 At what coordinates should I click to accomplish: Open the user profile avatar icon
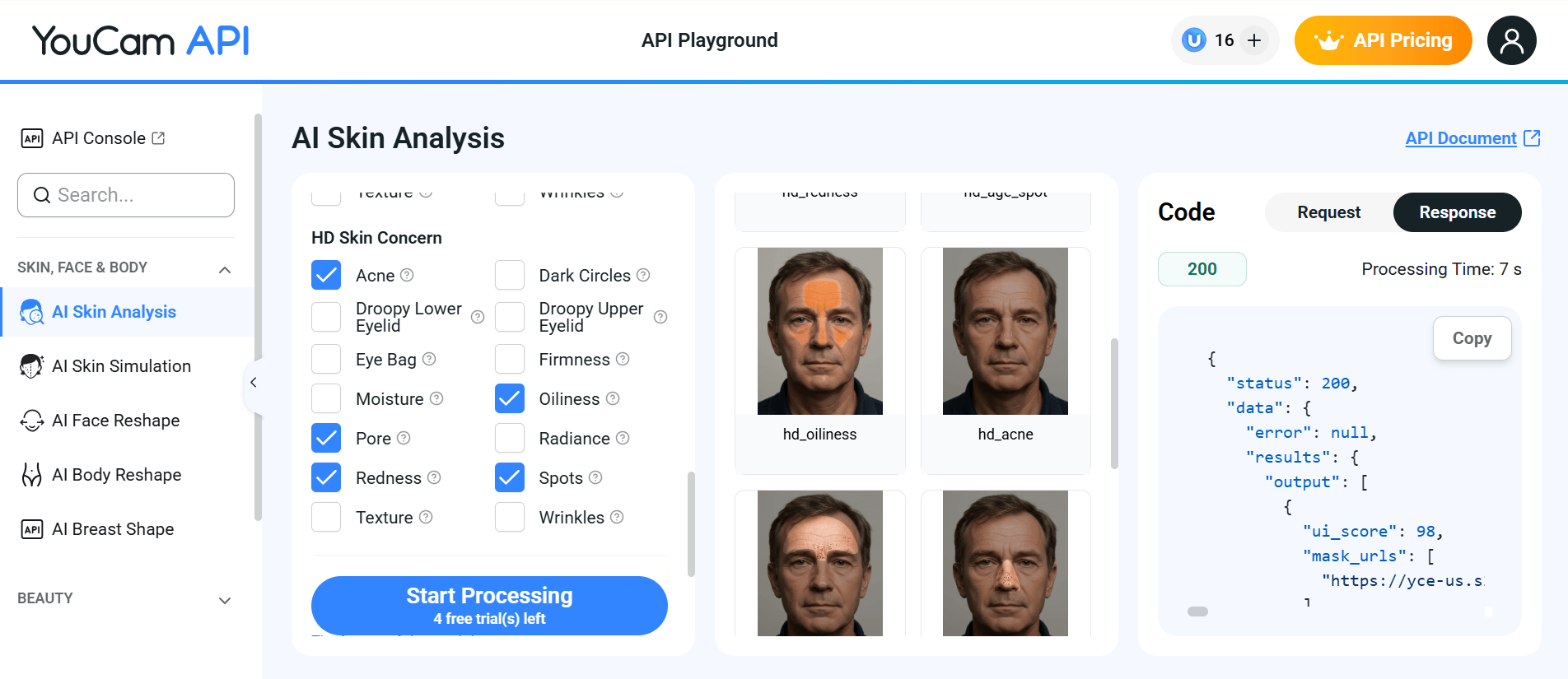click(1511, 40)
